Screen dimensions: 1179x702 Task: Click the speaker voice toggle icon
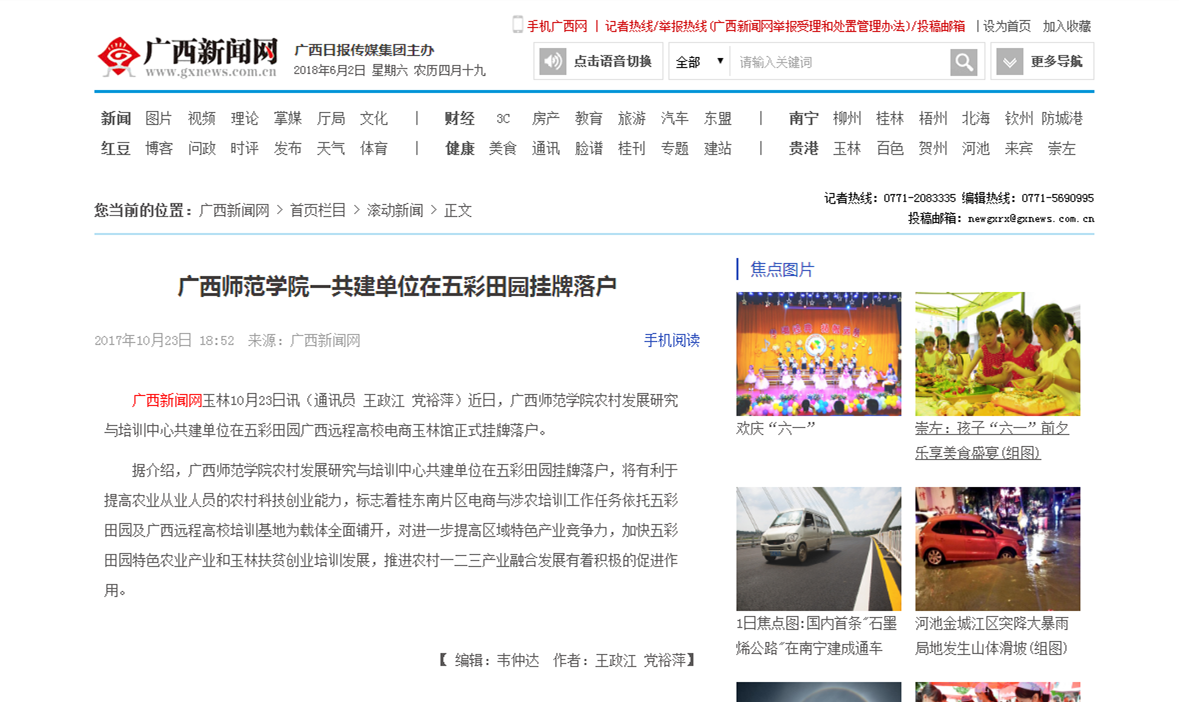553,61
